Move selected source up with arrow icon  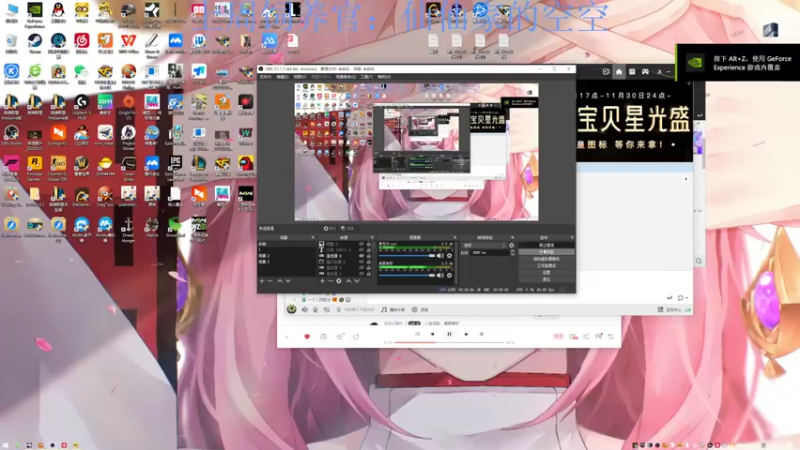tap(348, 281)
